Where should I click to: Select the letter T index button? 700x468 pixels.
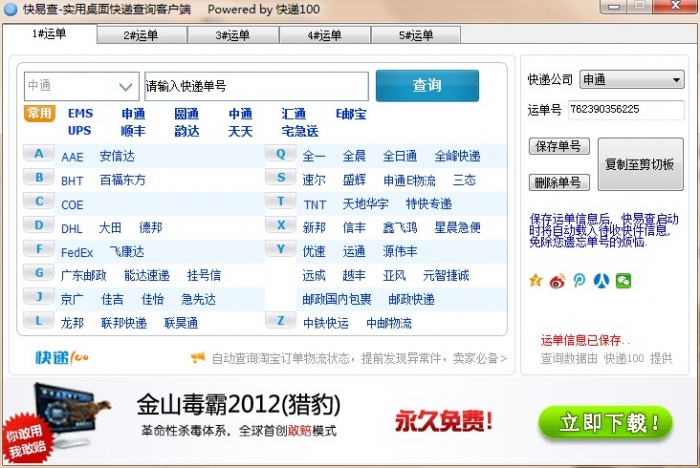(x=281, y=201)
